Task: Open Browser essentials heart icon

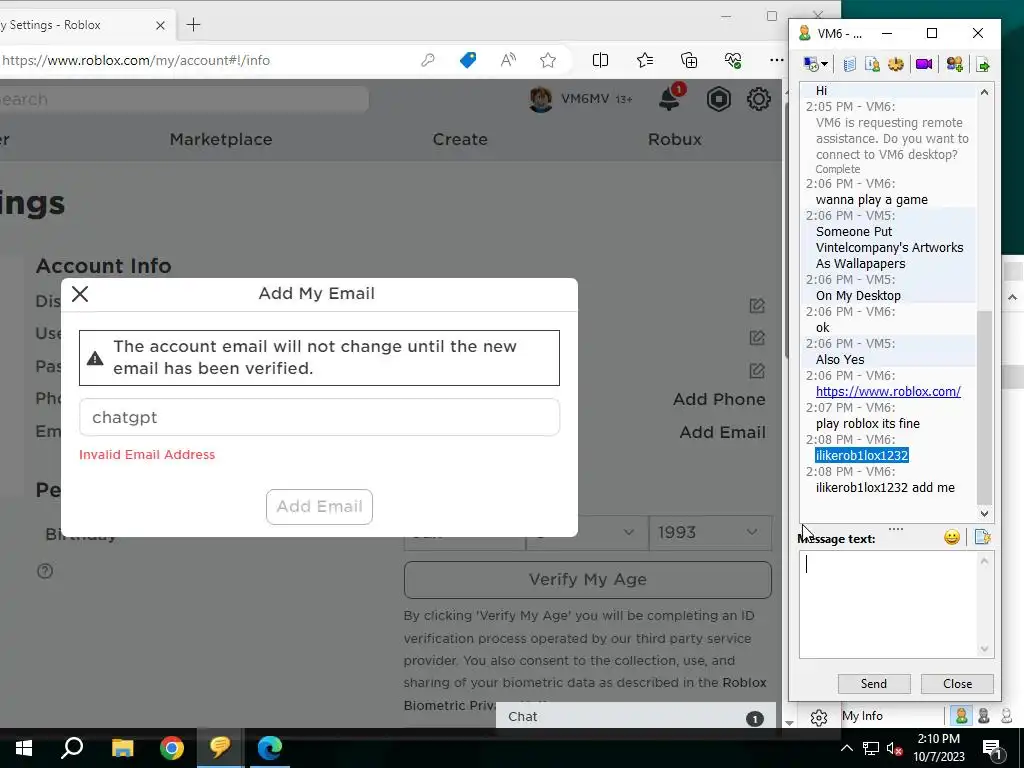Action: (x=733, y=61)
